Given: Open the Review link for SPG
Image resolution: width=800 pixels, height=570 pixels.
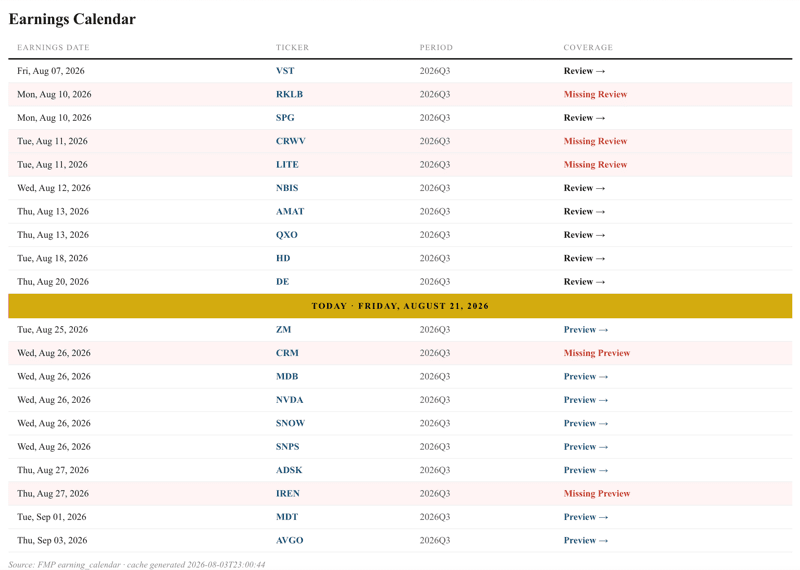Looking at the screenshot, I should tap(584, 118).
